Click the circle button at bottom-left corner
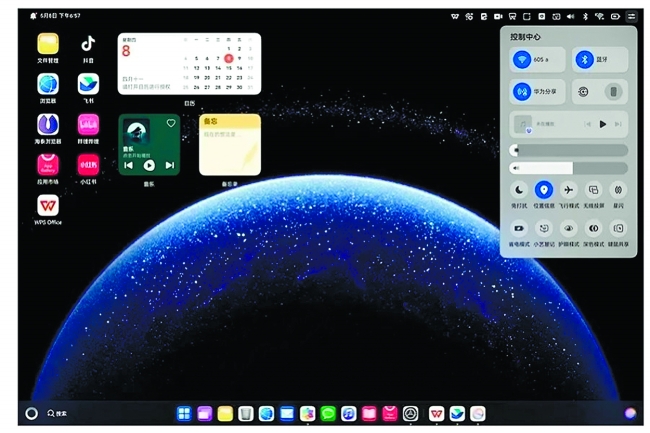 coord(32,413)
